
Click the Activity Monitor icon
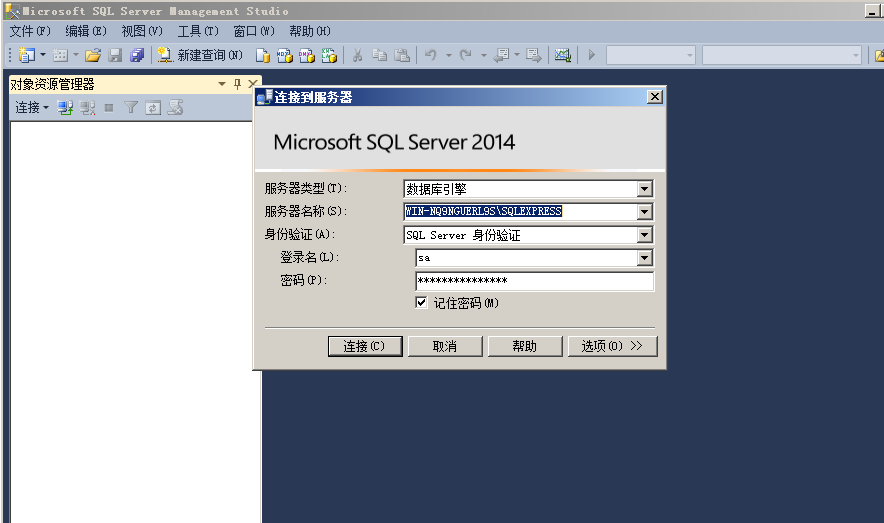pyautogui.click(x=563, y=55)
